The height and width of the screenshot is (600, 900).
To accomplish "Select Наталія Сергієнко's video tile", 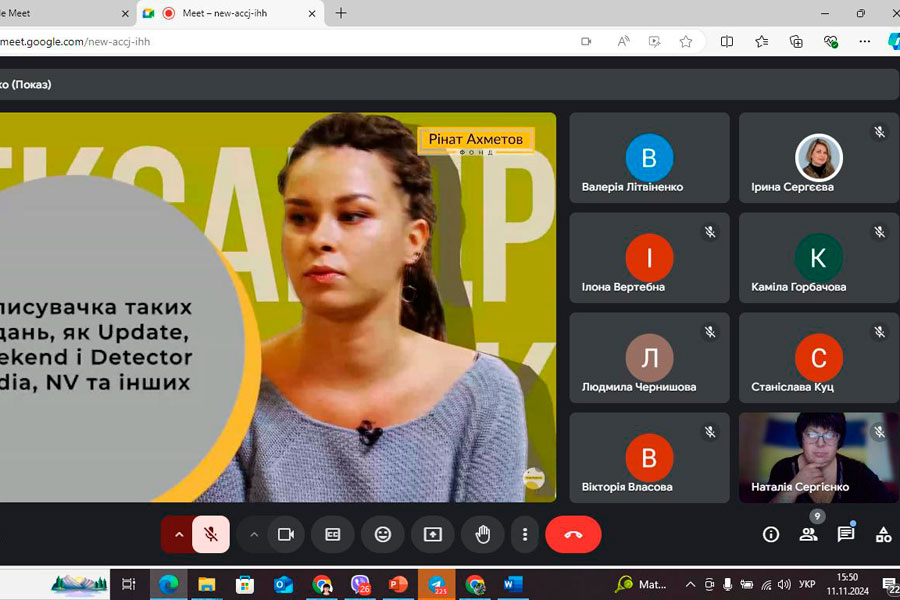I will coord(818,457).
